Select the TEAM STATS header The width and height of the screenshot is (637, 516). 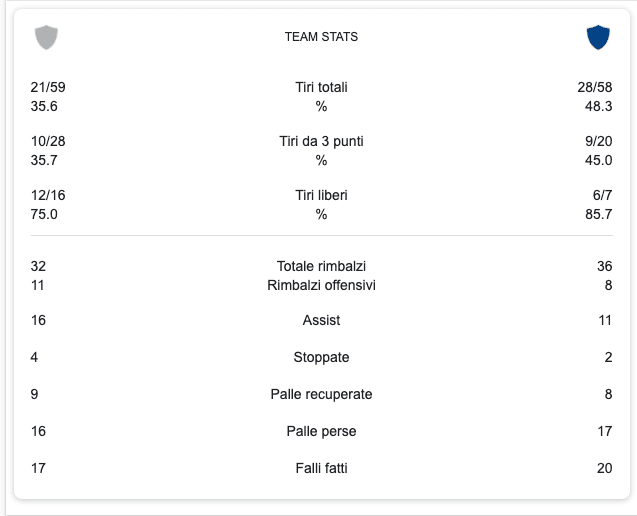[321, 37]
